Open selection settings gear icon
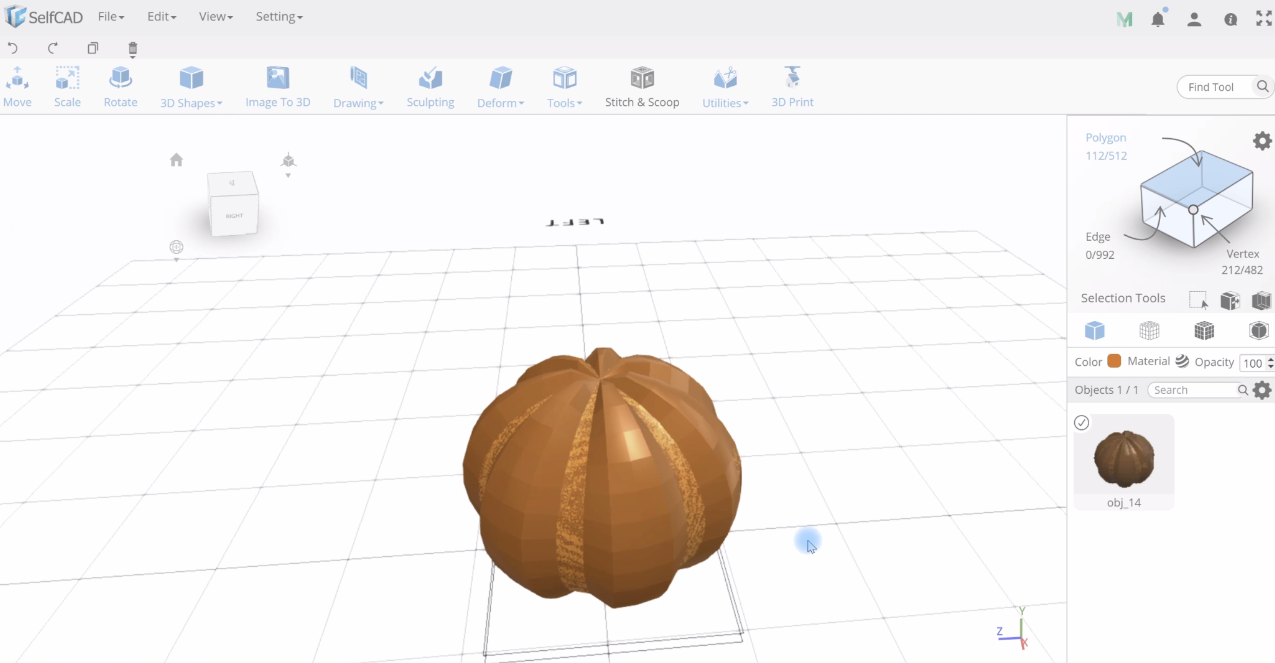This screenshot has height=663, width=1275. click(x=1262, y=141)
